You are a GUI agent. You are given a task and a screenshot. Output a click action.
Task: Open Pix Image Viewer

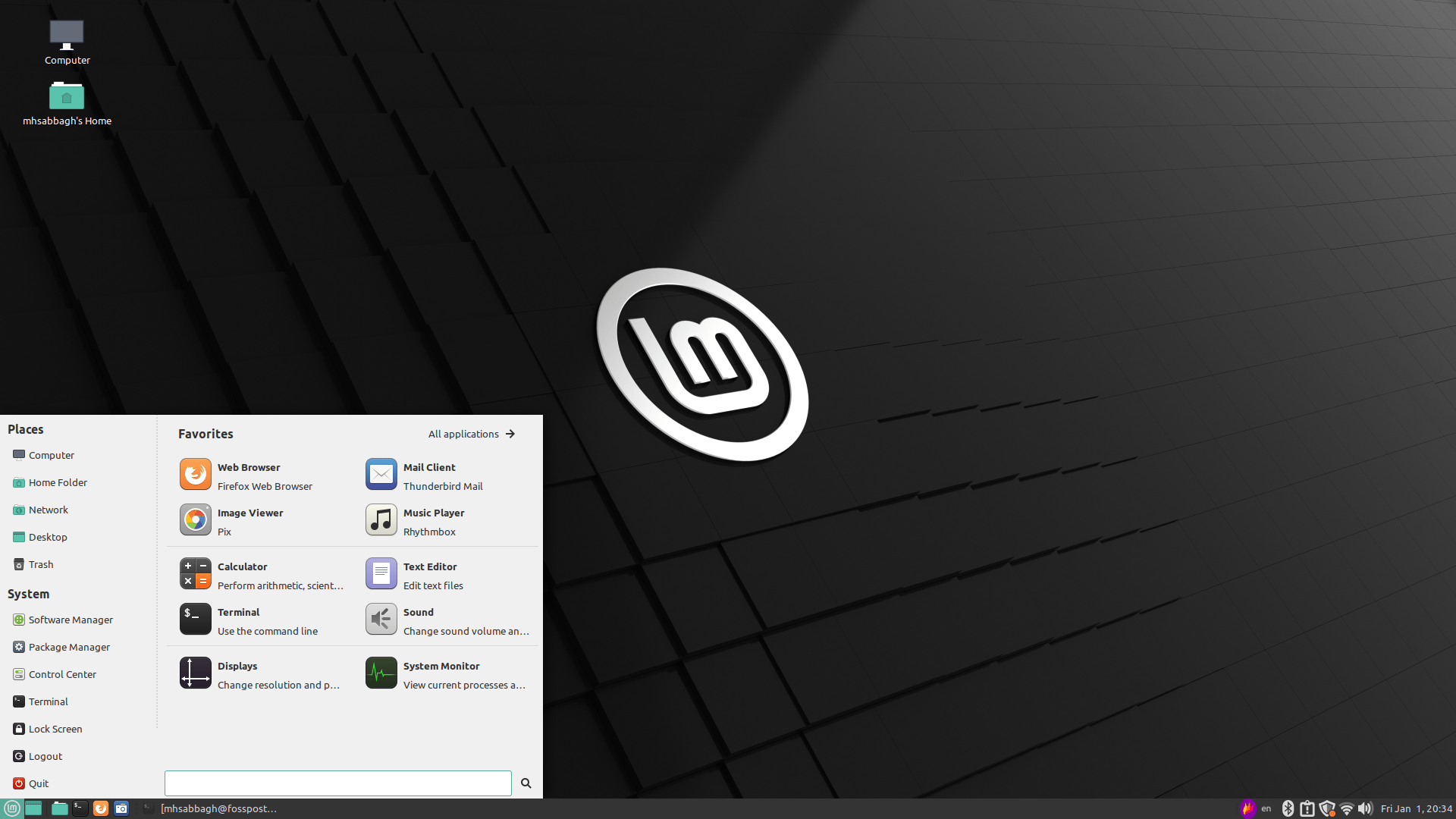pyautogui.click(x=250, y=521)
